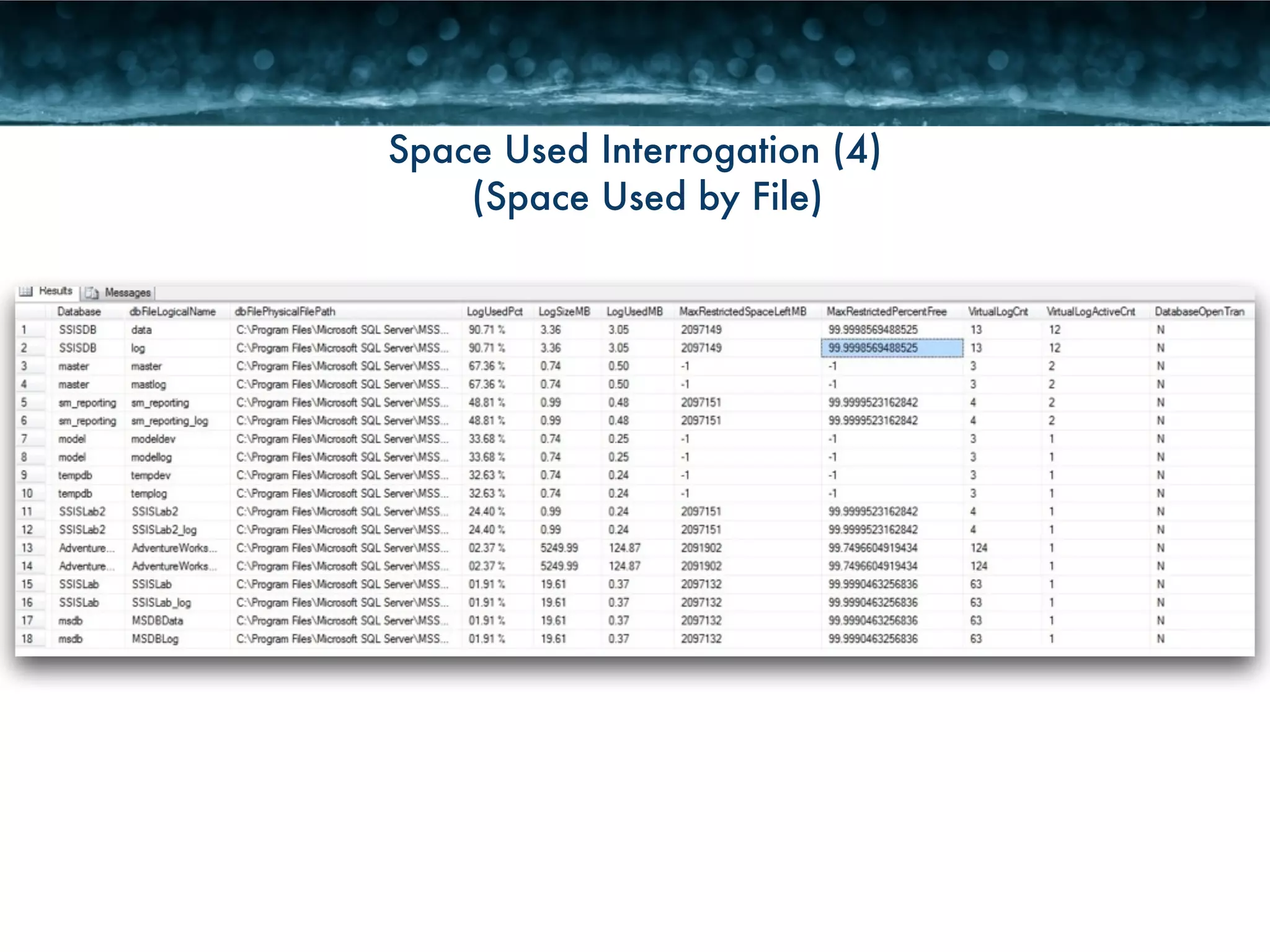Select the Database column header

79,312
